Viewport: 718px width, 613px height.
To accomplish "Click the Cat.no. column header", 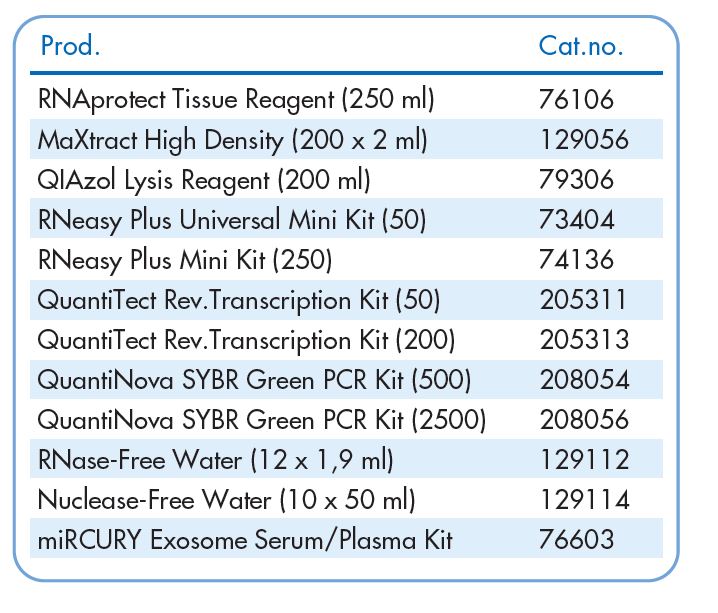I will coord(581,45).
